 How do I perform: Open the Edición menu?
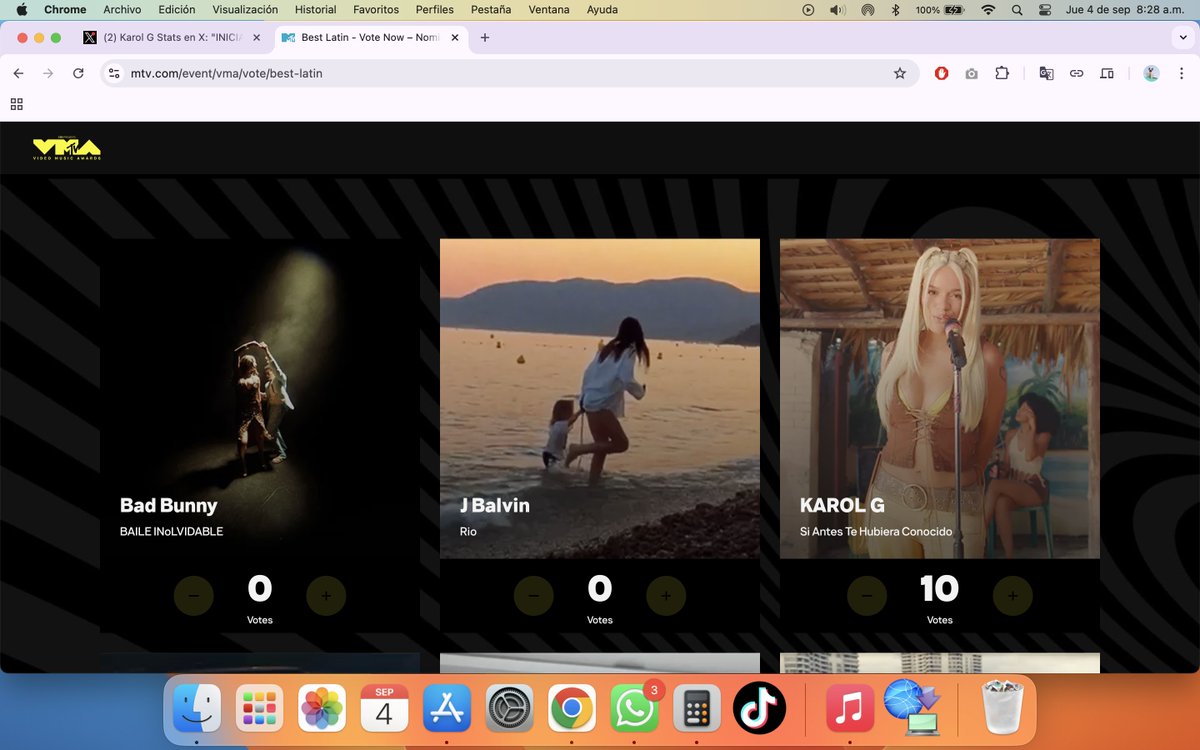(177, 9)
